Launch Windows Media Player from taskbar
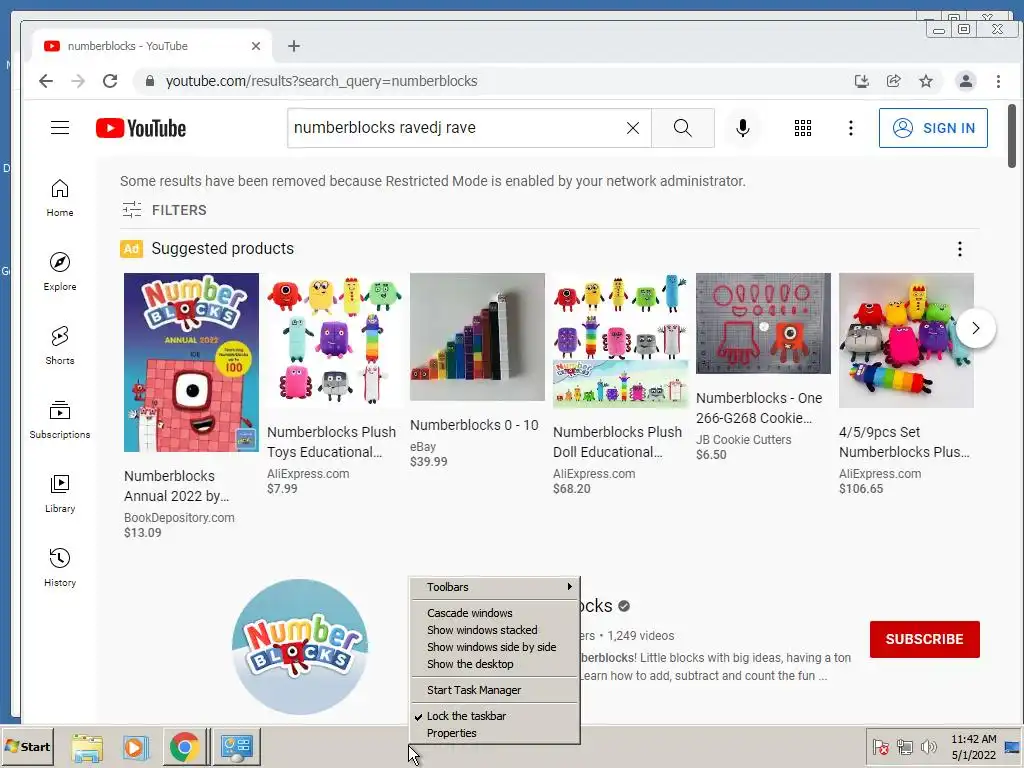This screenshot has height=768, width=1024. [x=135, y=747]
